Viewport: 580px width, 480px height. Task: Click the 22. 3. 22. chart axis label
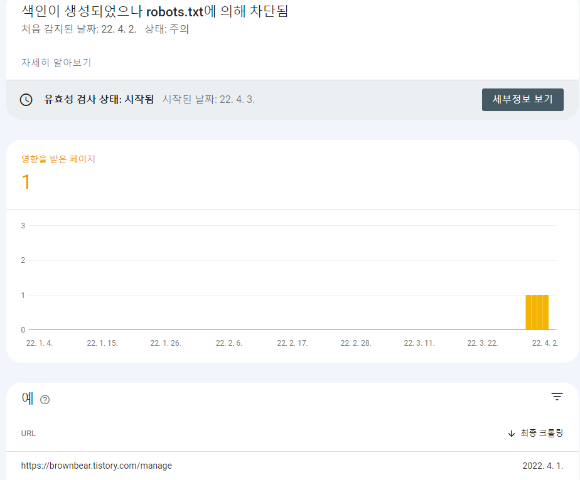point(482,343)
